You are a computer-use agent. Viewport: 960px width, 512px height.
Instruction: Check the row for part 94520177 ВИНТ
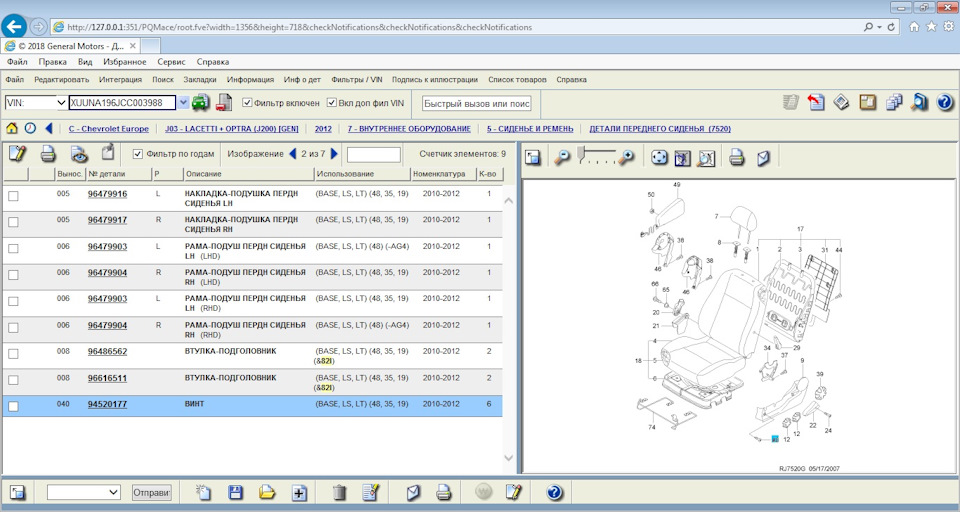pos(13,407)
